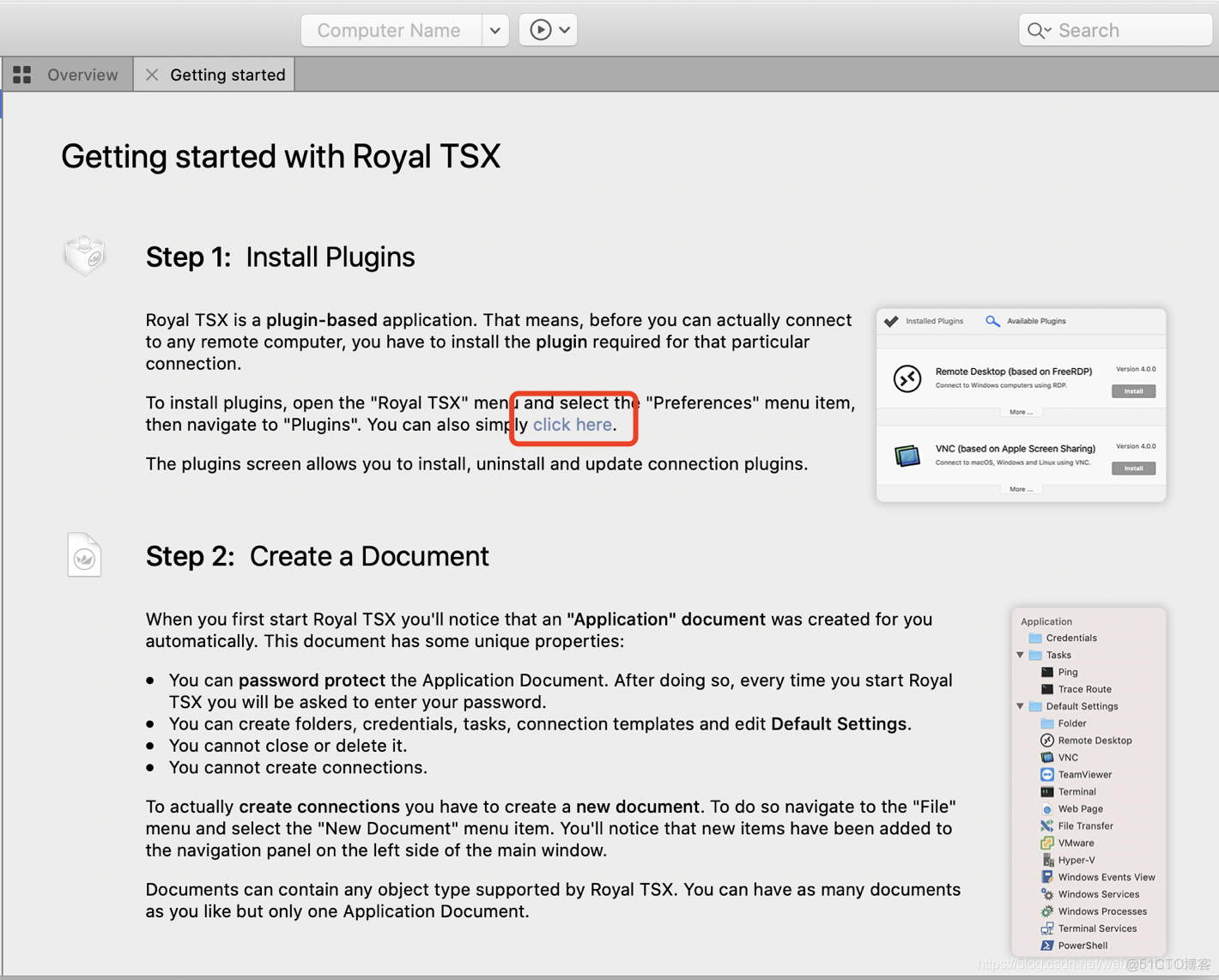
Task: Select Available Plugins tab in plugin preview
Action: [1036, 321]
